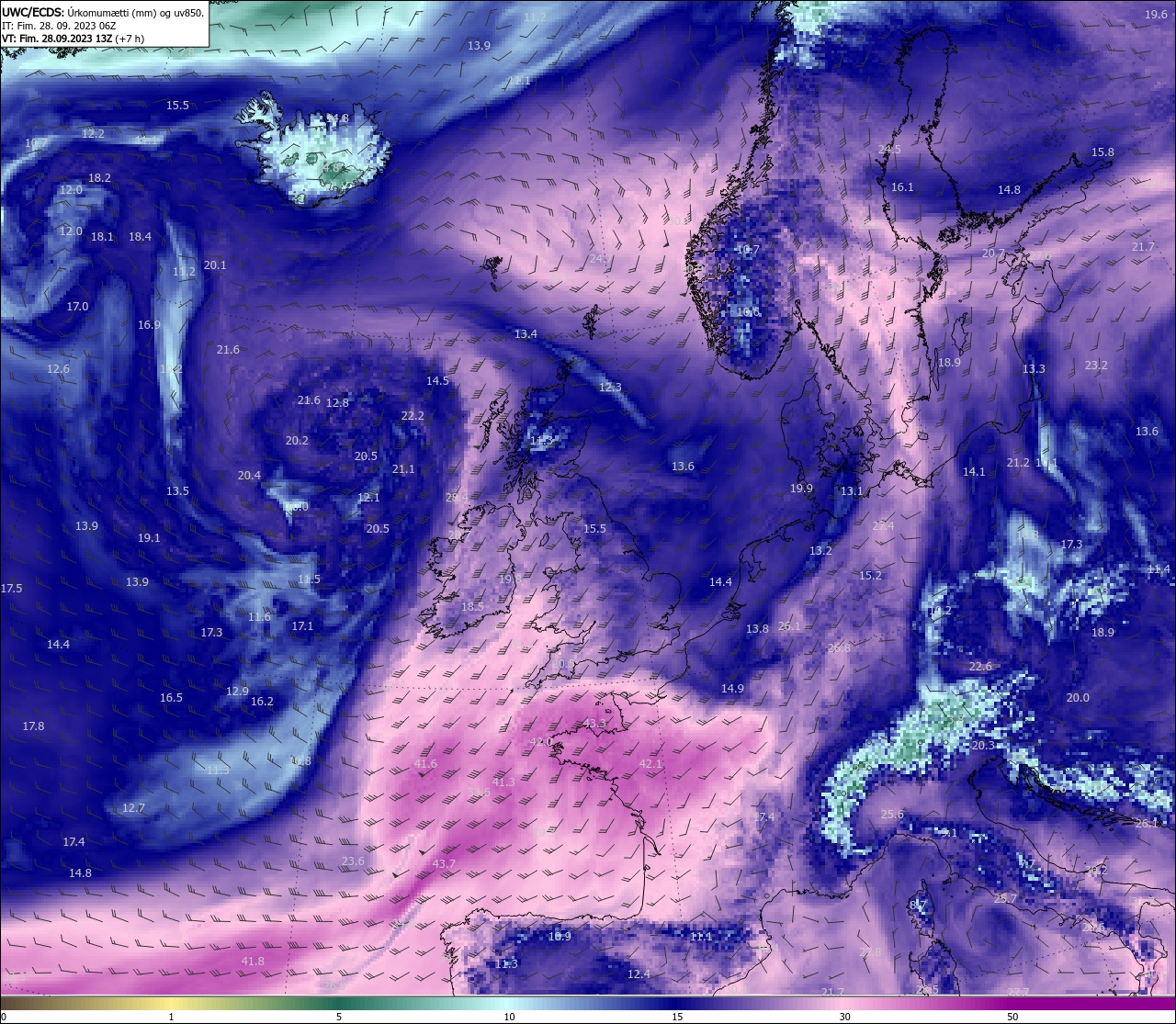Viewport: 1176px width, 1024px height.
Task: Click the 19.9 value on the map
Action: coord(801,489)
